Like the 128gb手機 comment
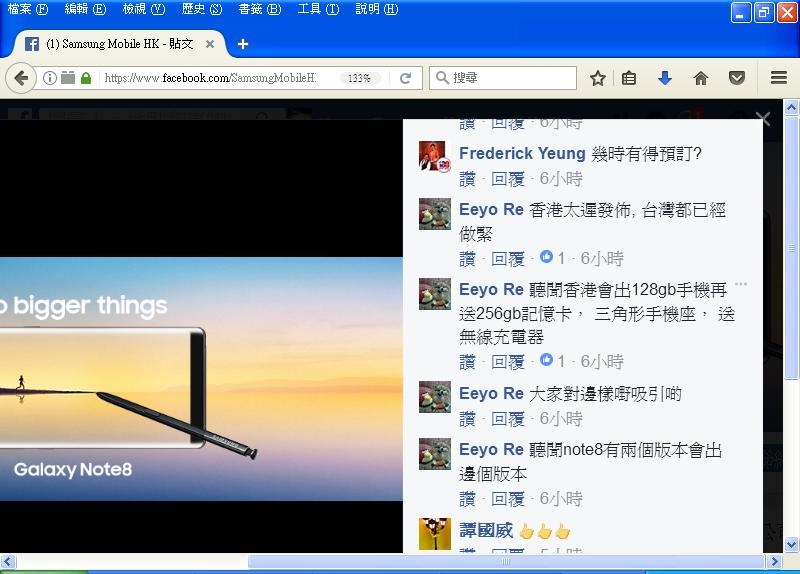This screenshot has width=800, height=574. click(x=467, y=362)
